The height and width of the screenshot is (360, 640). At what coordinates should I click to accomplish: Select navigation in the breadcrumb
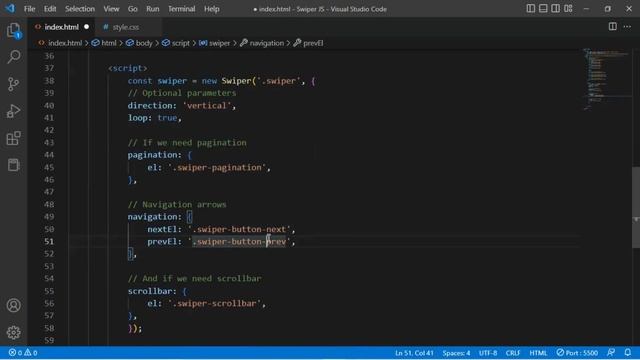(262, 43)
